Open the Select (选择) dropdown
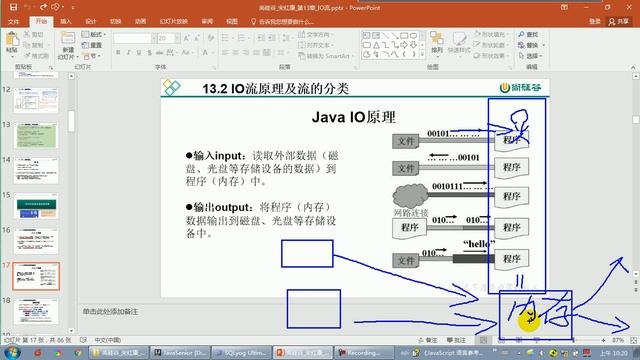 pos(530,56)
